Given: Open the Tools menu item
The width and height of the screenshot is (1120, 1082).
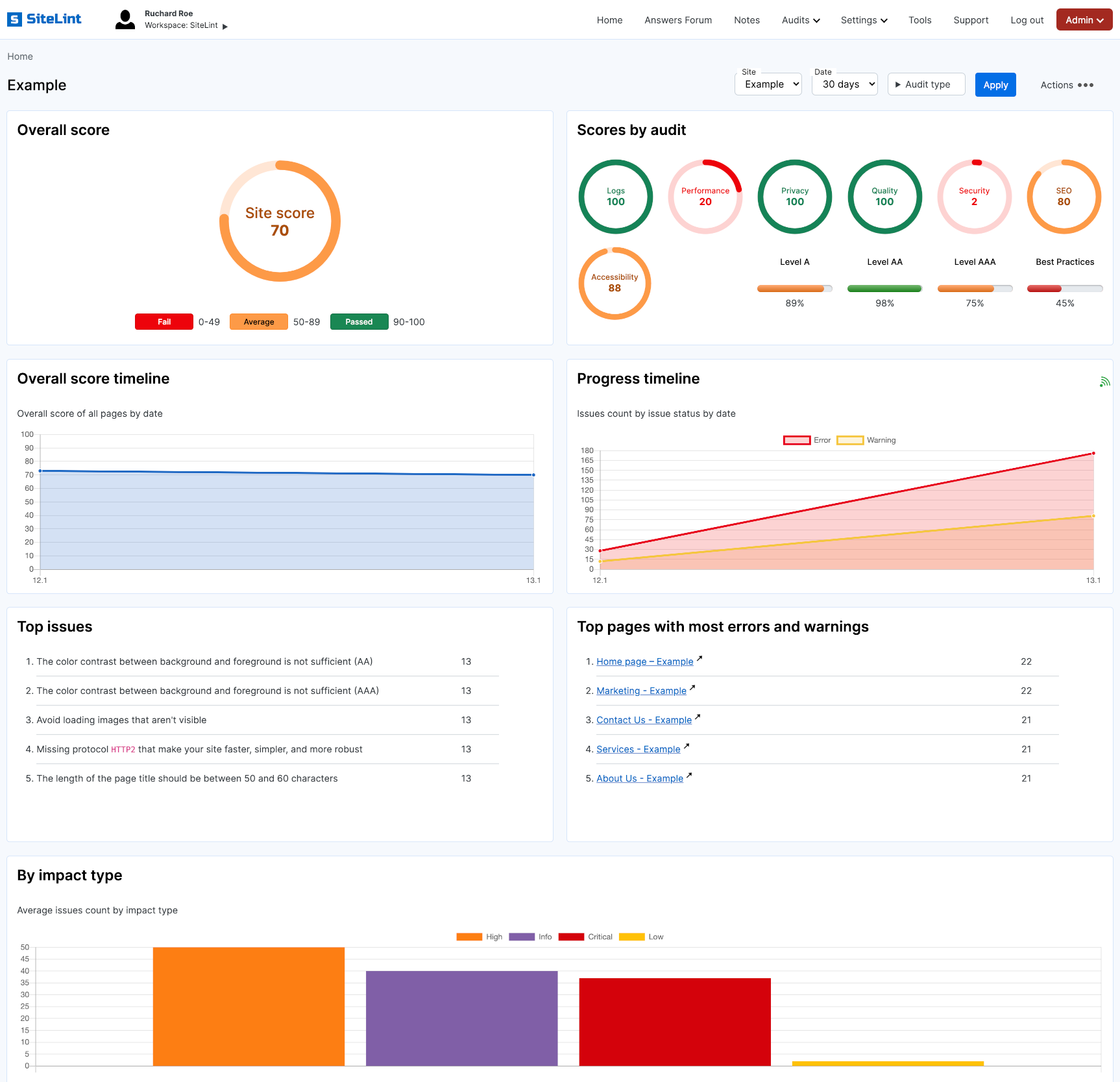Looking at the screenshot, I should 919,20.
